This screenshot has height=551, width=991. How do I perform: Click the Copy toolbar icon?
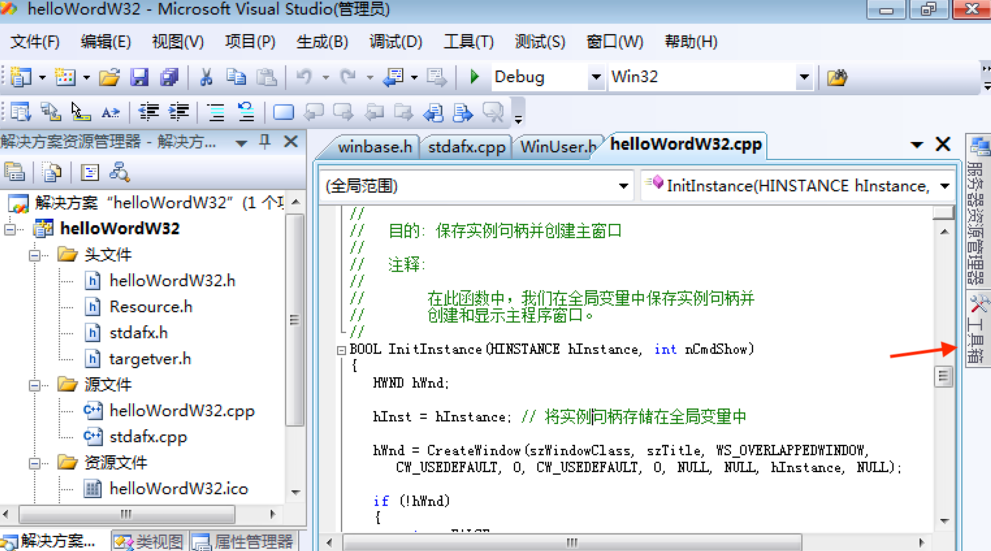[236, 77]
